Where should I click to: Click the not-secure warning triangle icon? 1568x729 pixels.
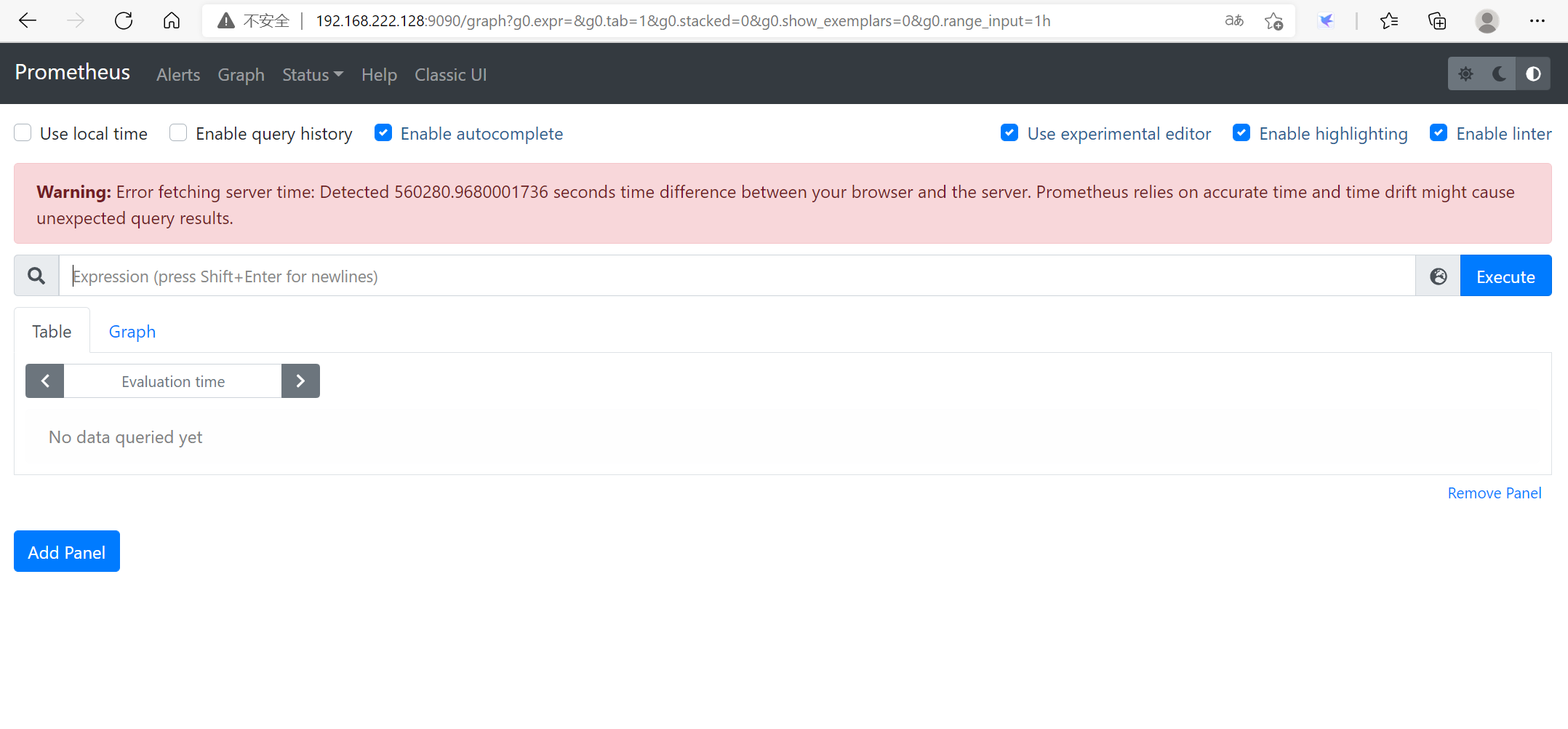(x=226, y=20)
